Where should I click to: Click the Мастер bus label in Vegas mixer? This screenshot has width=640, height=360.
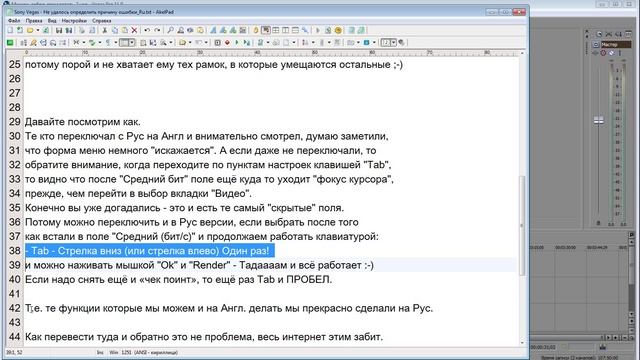(x=616, y=44)
